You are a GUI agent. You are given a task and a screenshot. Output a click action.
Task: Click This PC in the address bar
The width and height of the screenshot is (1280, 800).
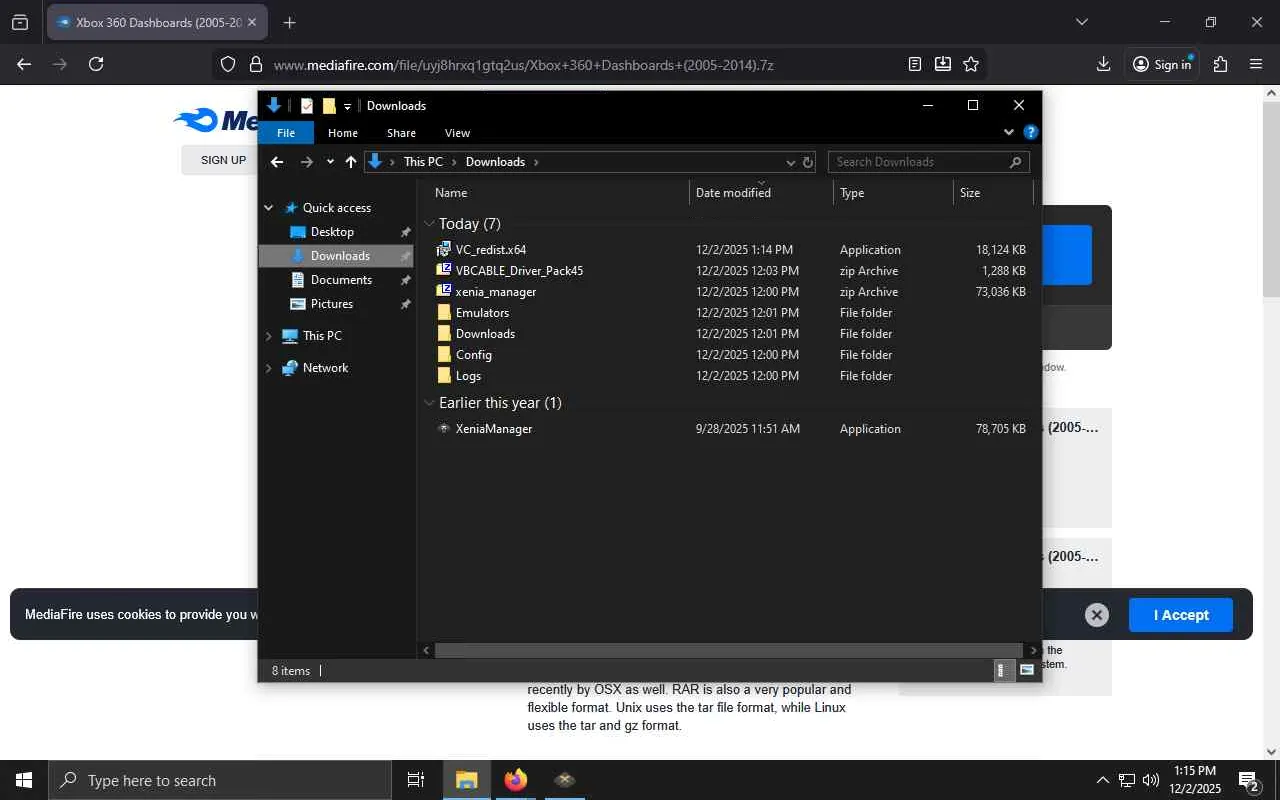423,162
